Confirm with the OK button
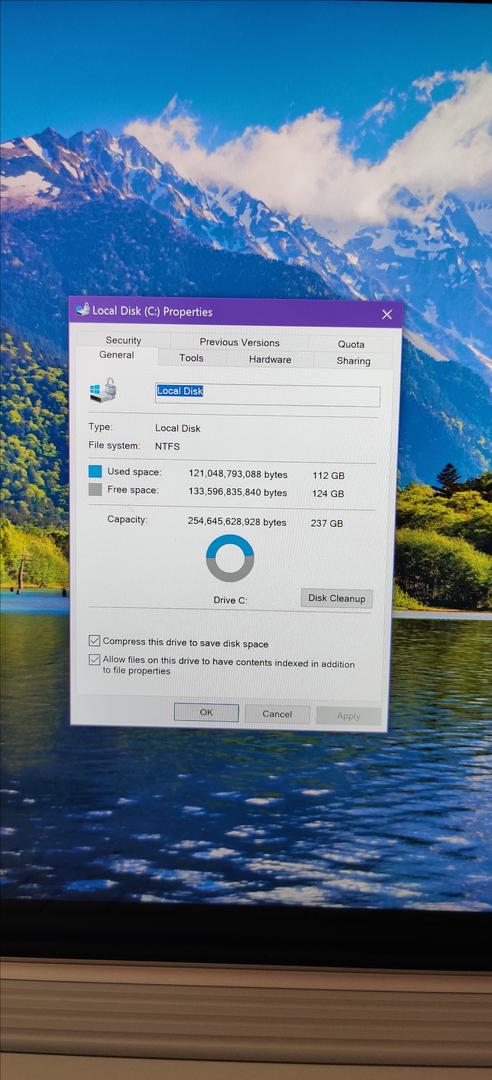This screenshot has width=492, height=1080. (x=207, y=713)
